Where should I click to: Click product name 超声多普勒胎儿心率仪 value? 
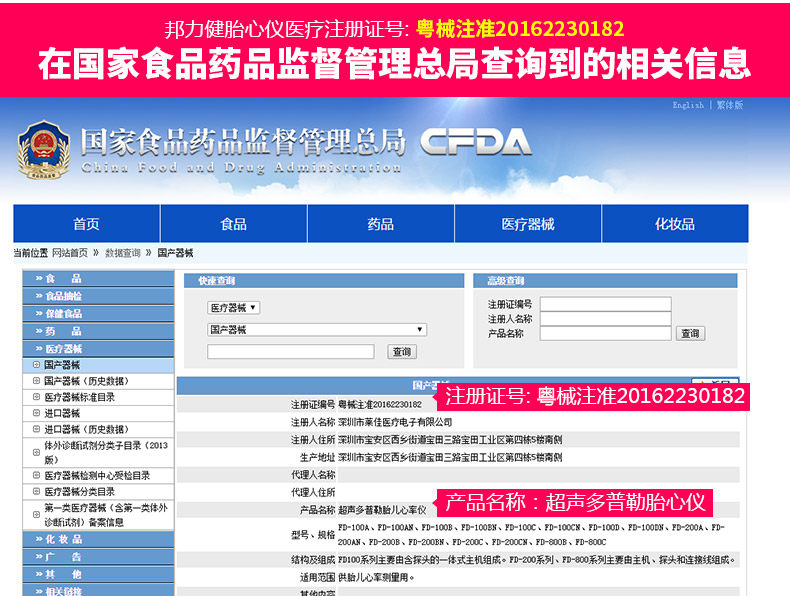[382, 510]
